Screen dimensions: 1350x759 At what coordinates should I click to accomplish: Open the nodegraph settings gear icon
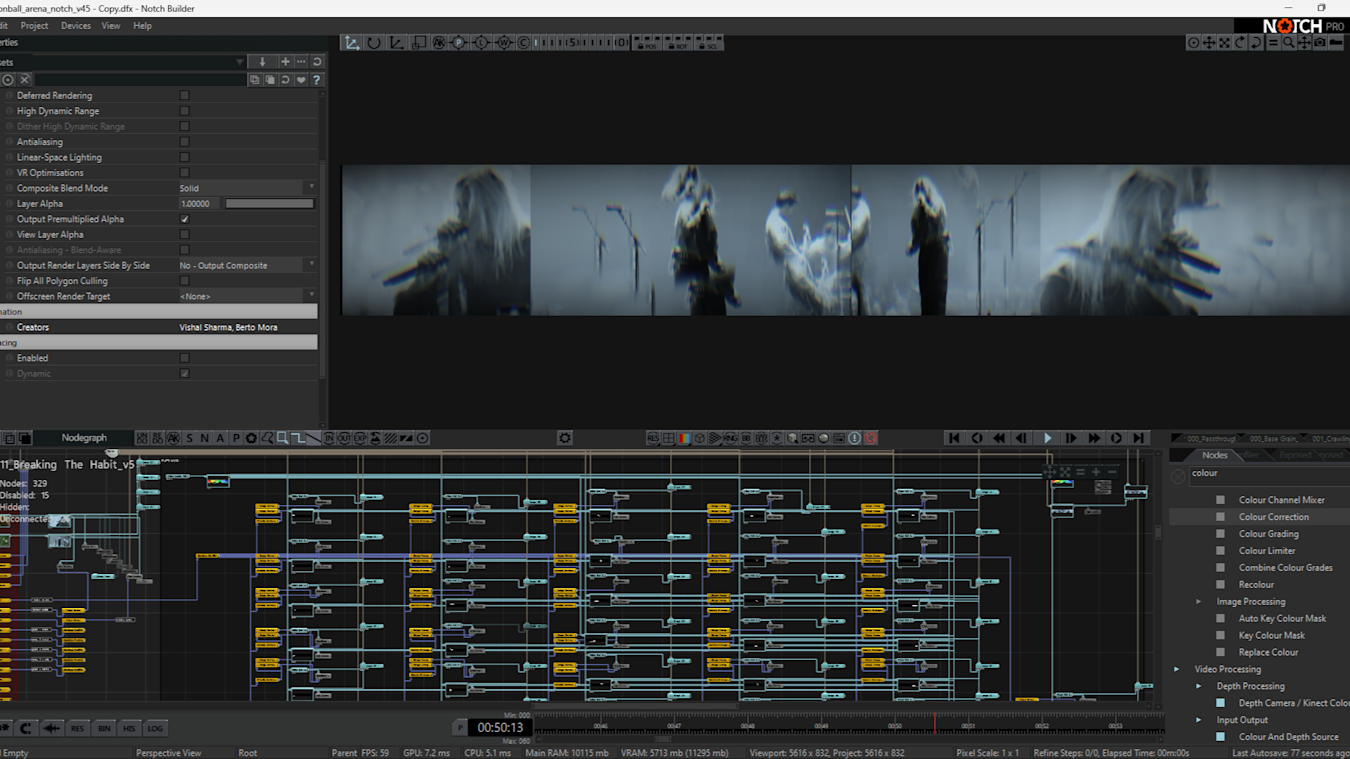click(x=565, y=438)
